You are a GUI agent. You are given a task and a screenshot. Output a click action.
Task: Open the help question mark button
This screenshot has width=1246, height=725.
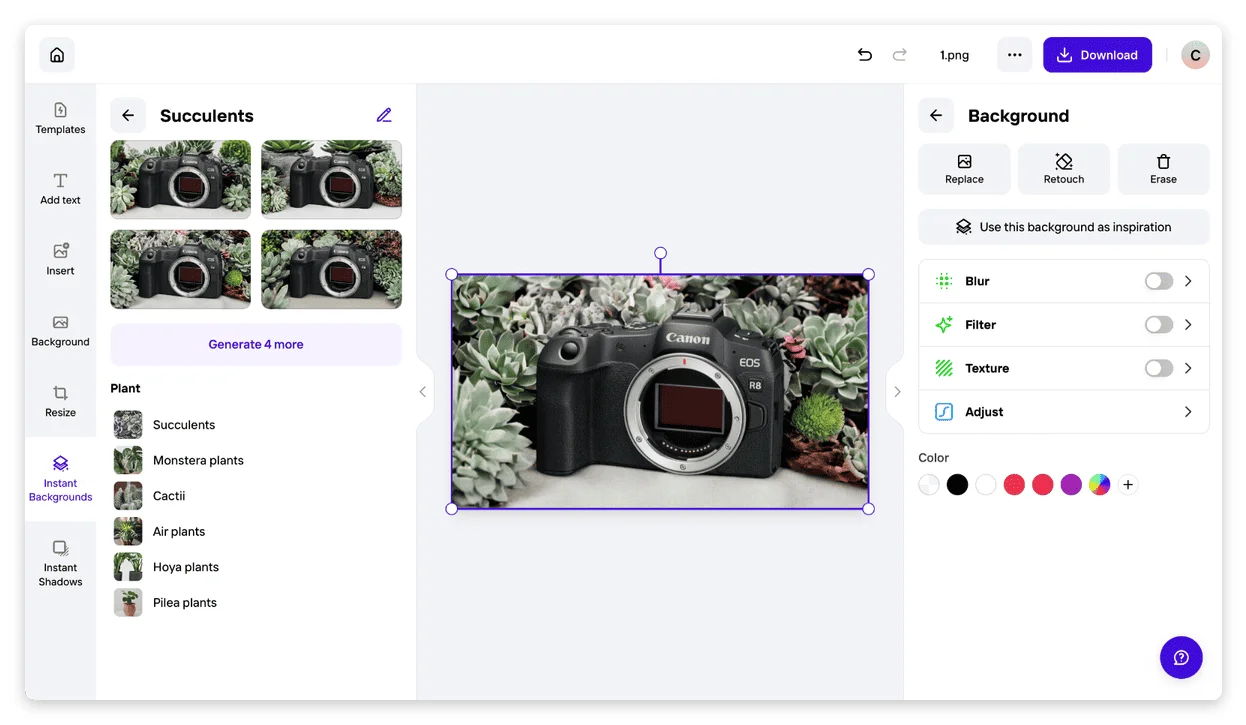click(1181, 657)
